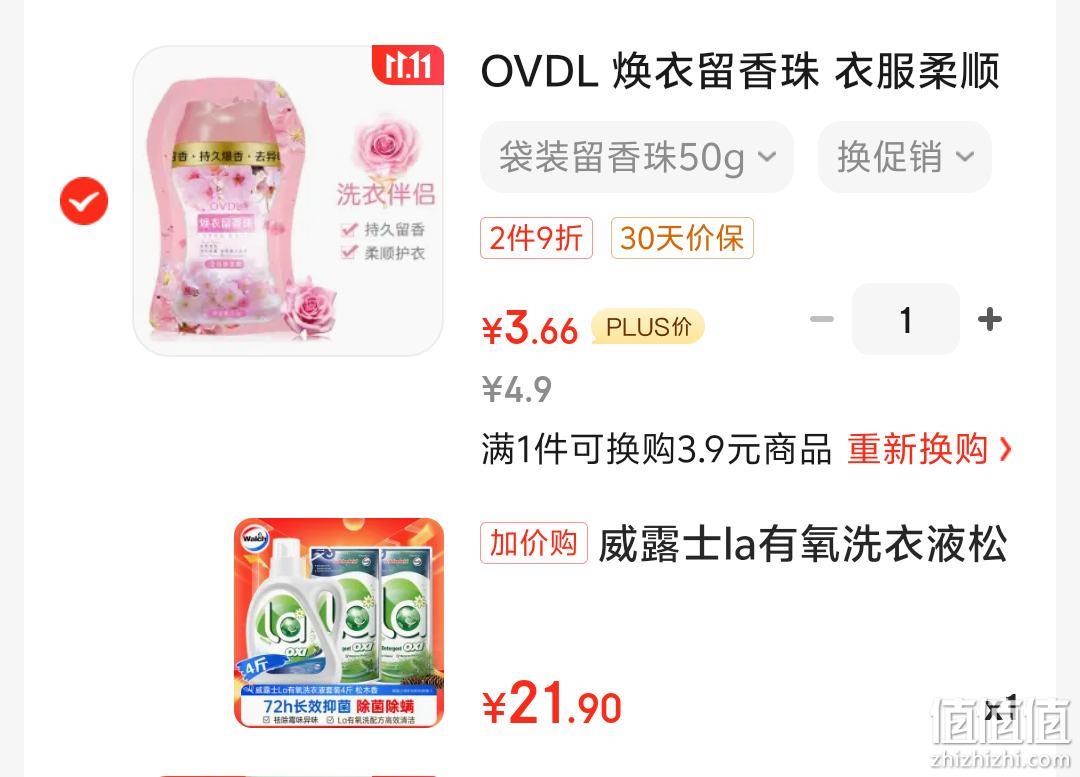Tap the ¥3.66 PLUS price text

[530, 328]
